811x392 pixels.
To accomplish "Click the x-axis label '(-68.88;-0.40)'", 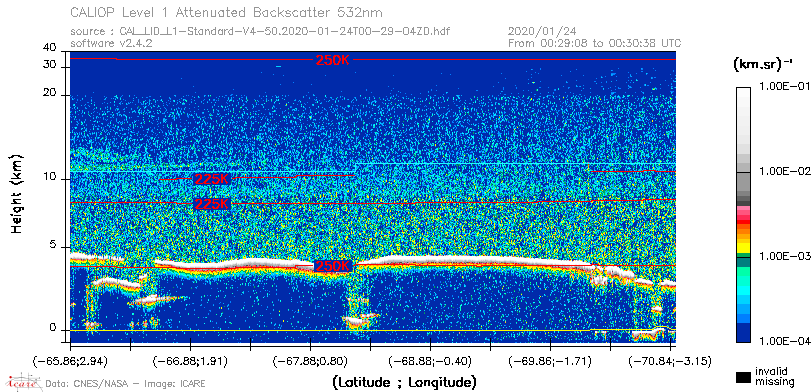I will pos(431,360).
